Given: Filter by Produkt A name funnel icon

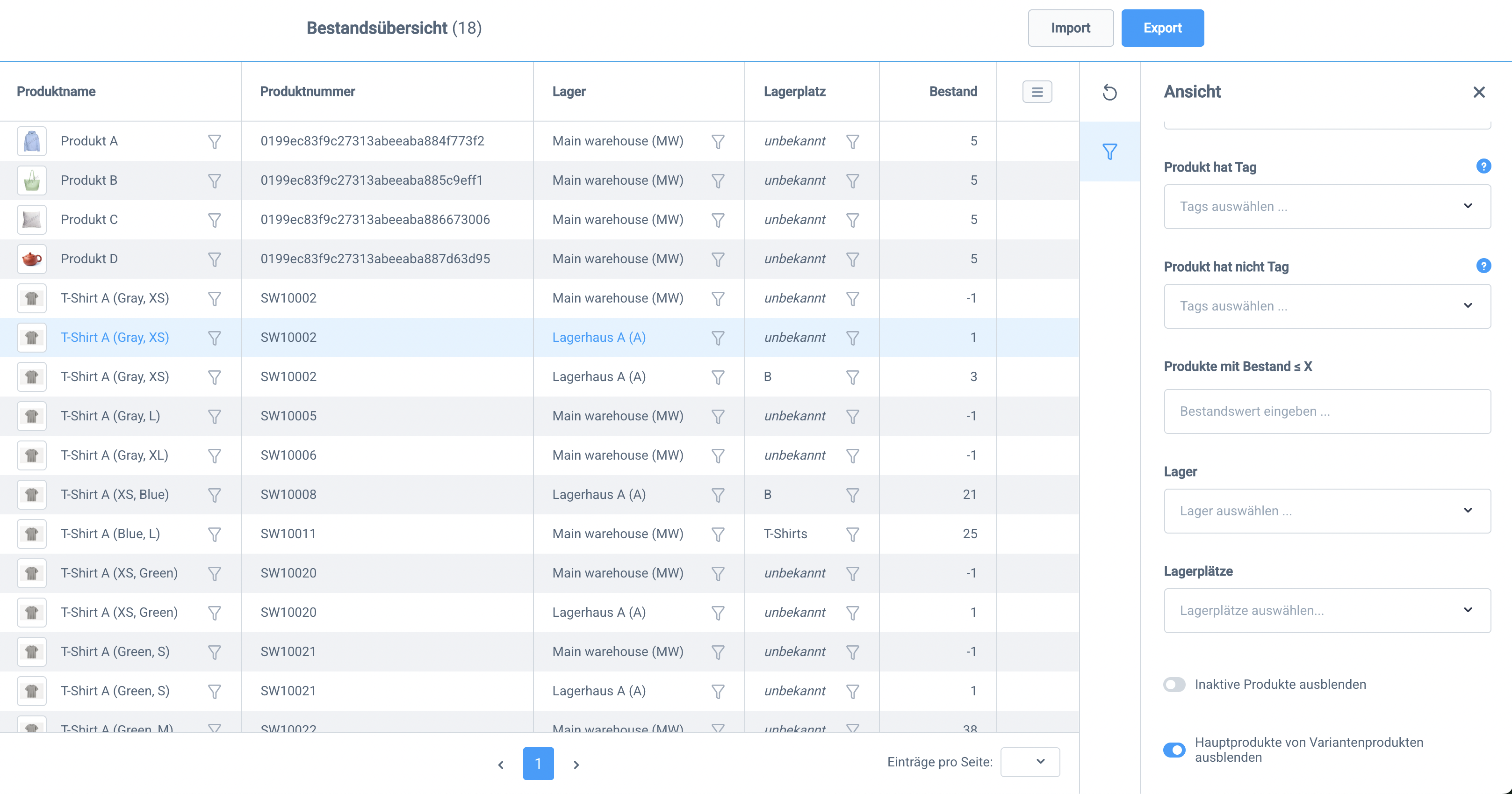Looking at the screenshot, I should coord(215,141).
